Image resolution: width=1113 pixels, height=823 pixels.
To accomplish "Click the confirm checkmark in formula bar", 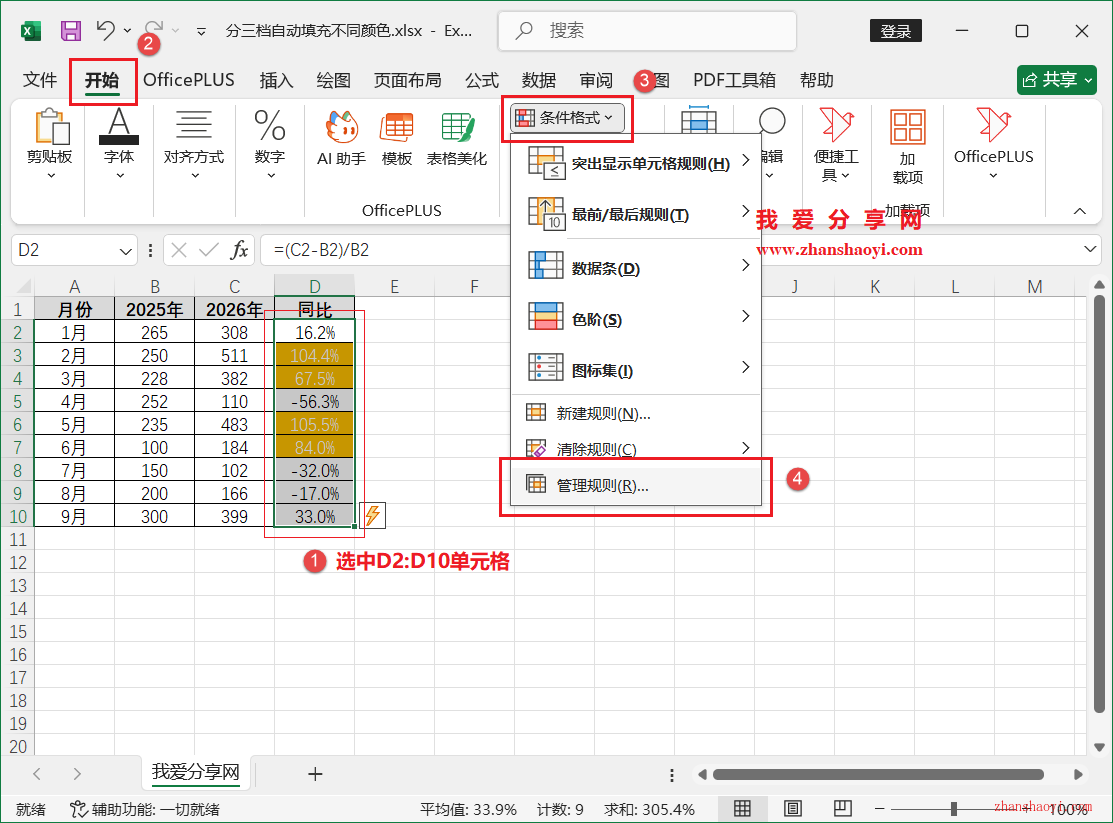I will (x=209, y=250).
